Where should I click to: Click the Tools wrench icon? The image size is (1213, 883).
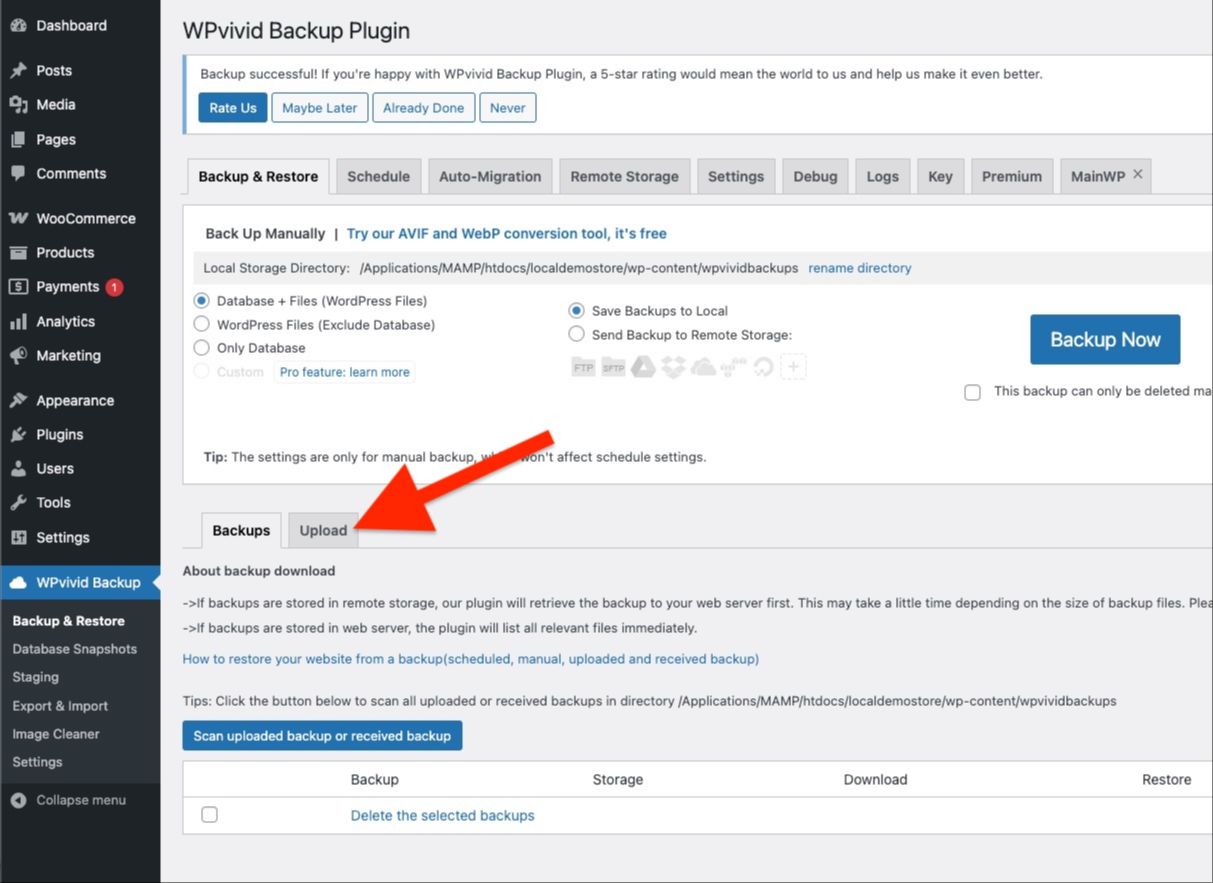18,502
